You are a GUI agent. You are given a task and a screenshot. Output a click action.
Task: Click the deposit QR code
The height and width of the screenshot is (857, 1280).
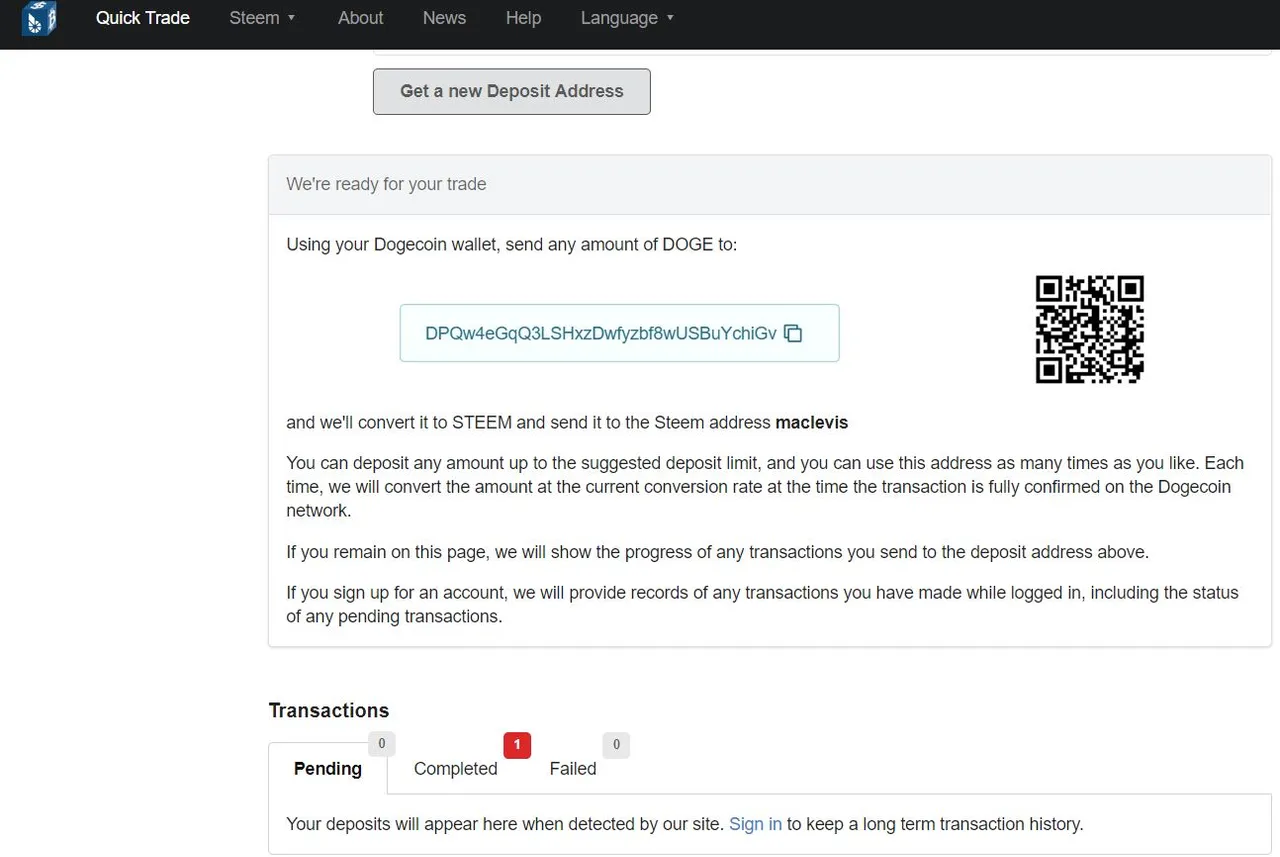1089,329
